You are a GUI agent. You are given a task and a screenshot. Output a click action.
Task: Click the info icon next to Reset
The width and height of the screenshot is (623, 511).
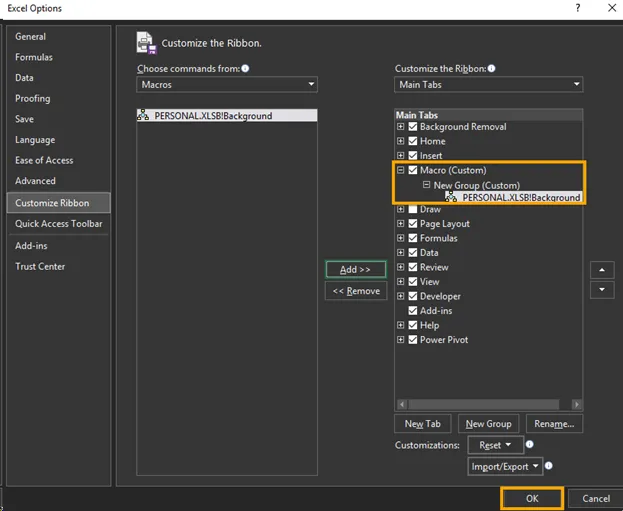pyautogui.click(x=530, y=444)
